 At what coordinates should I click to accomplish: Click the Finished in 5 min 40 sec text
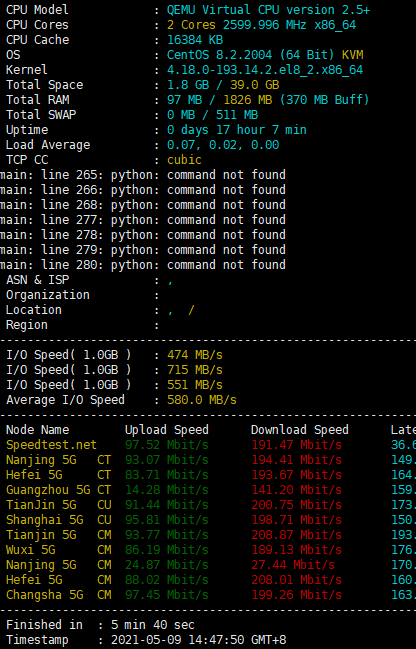point(100,625)
